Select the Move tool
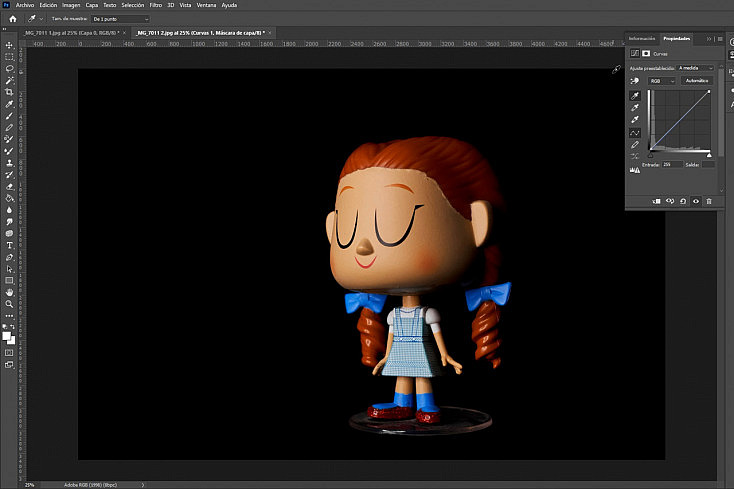This screenshot has width=734, height=489. coord(9,45)
